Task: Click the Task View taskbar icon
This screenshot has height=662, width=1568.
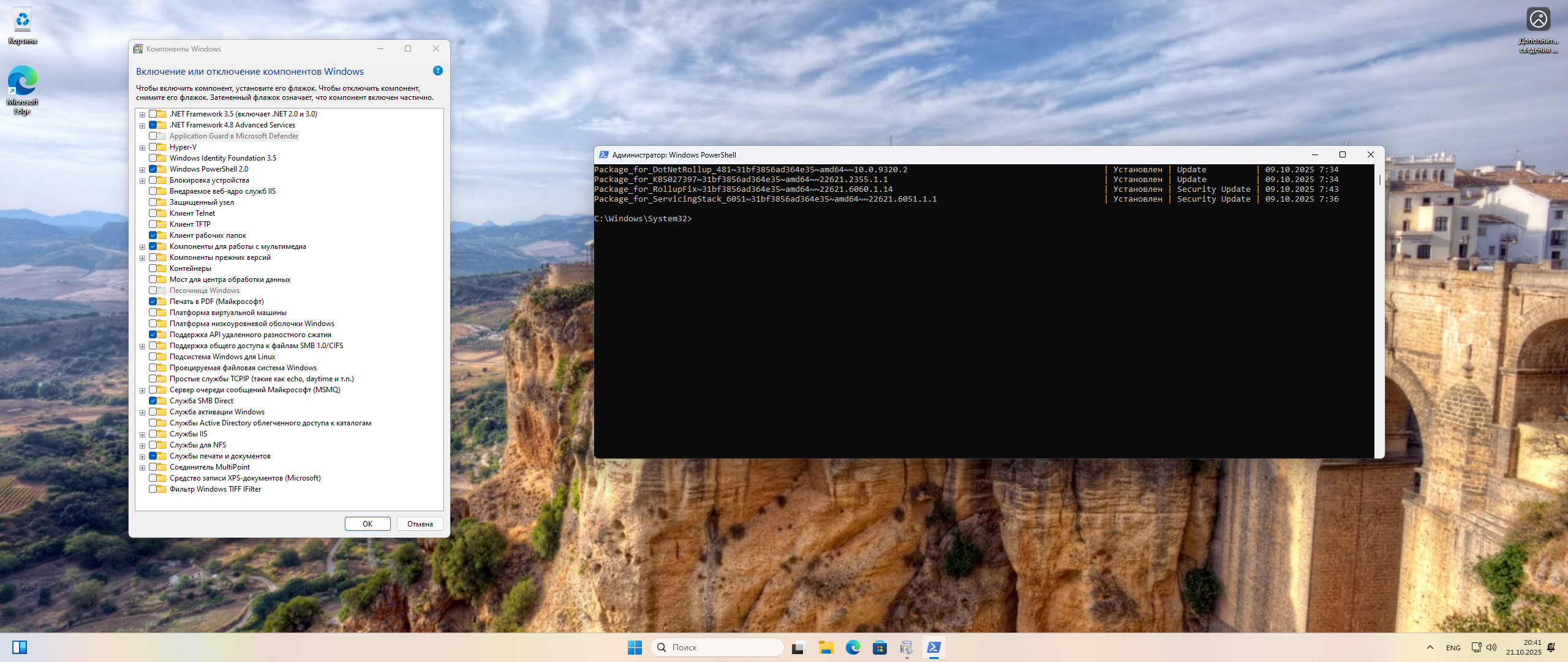Action: coord(797,647)
